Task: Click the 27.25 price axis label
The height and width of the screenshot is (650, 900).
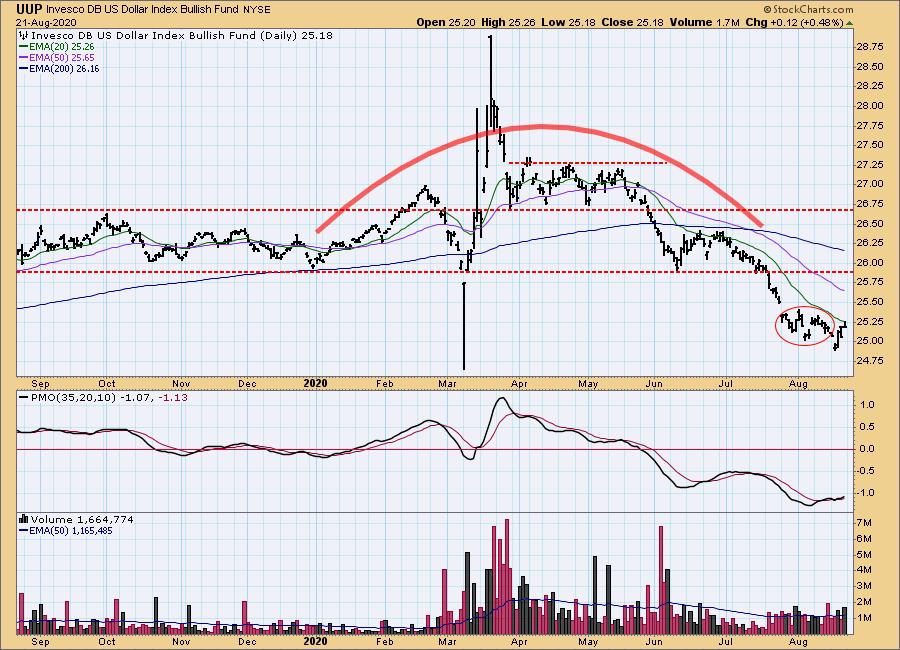Action: click(x=870, y=164)
